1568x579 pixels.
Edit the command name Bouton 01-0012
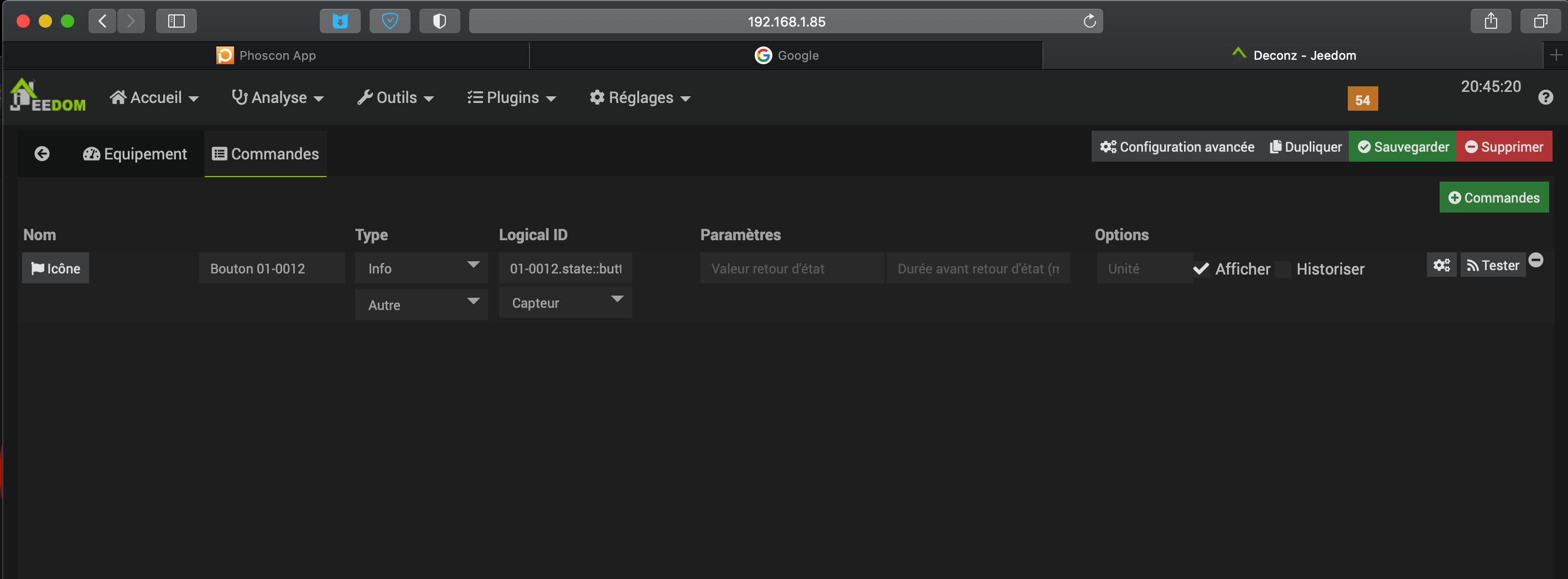point(272,268)
